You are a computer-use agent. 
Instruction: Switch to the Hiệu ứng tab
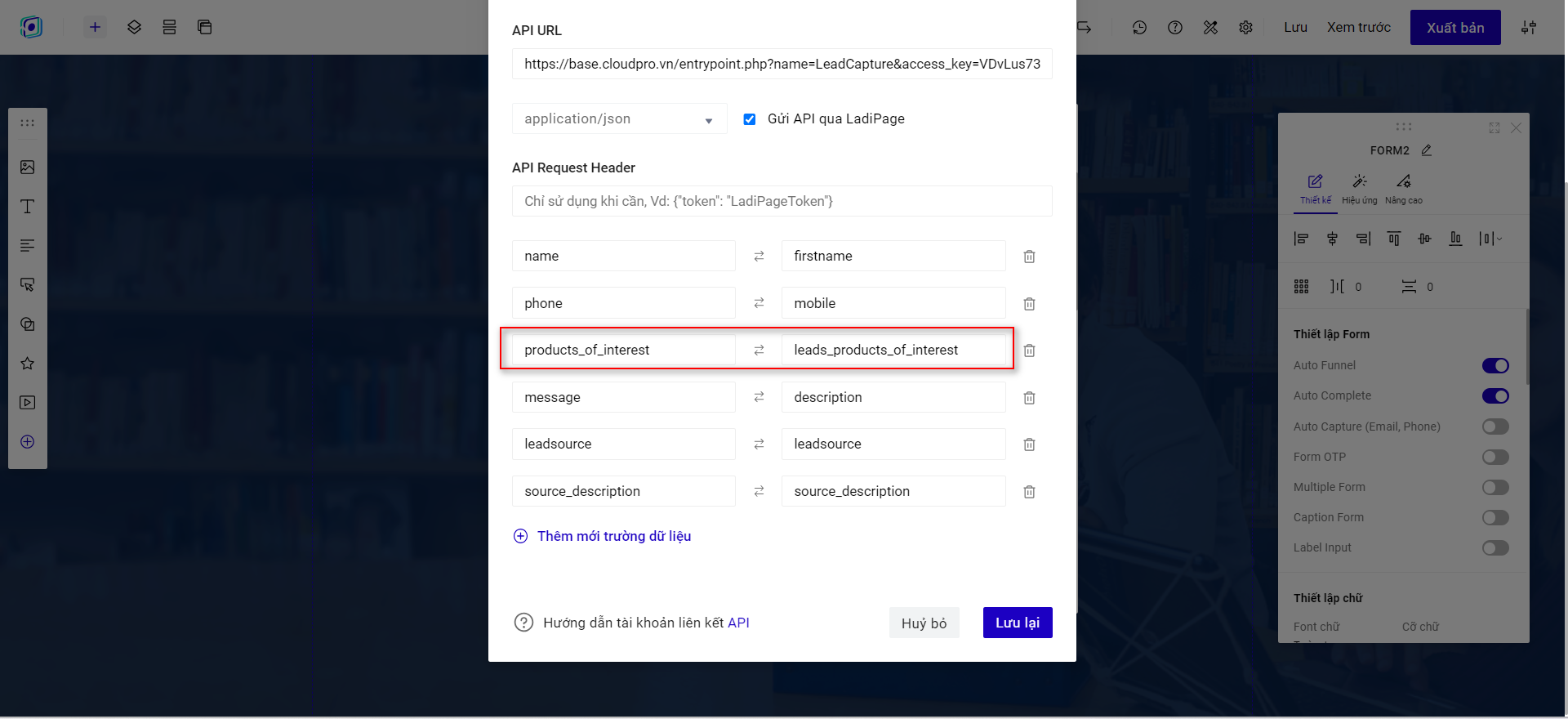tap(1359, 189)
